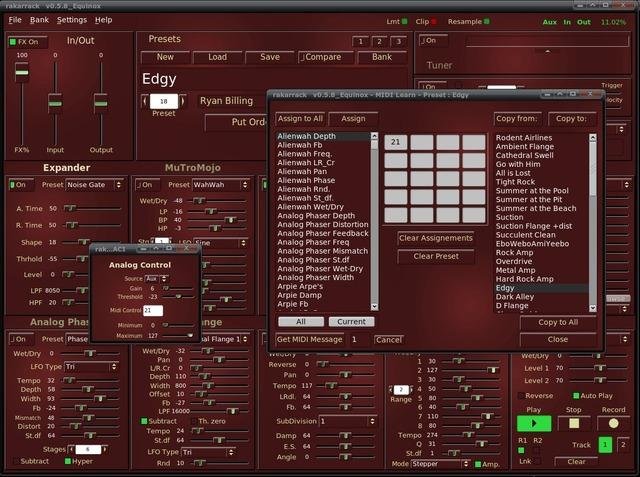
Task: Open flanger LFO Type Tri dropdown
Action: click(x=209, y=452)
